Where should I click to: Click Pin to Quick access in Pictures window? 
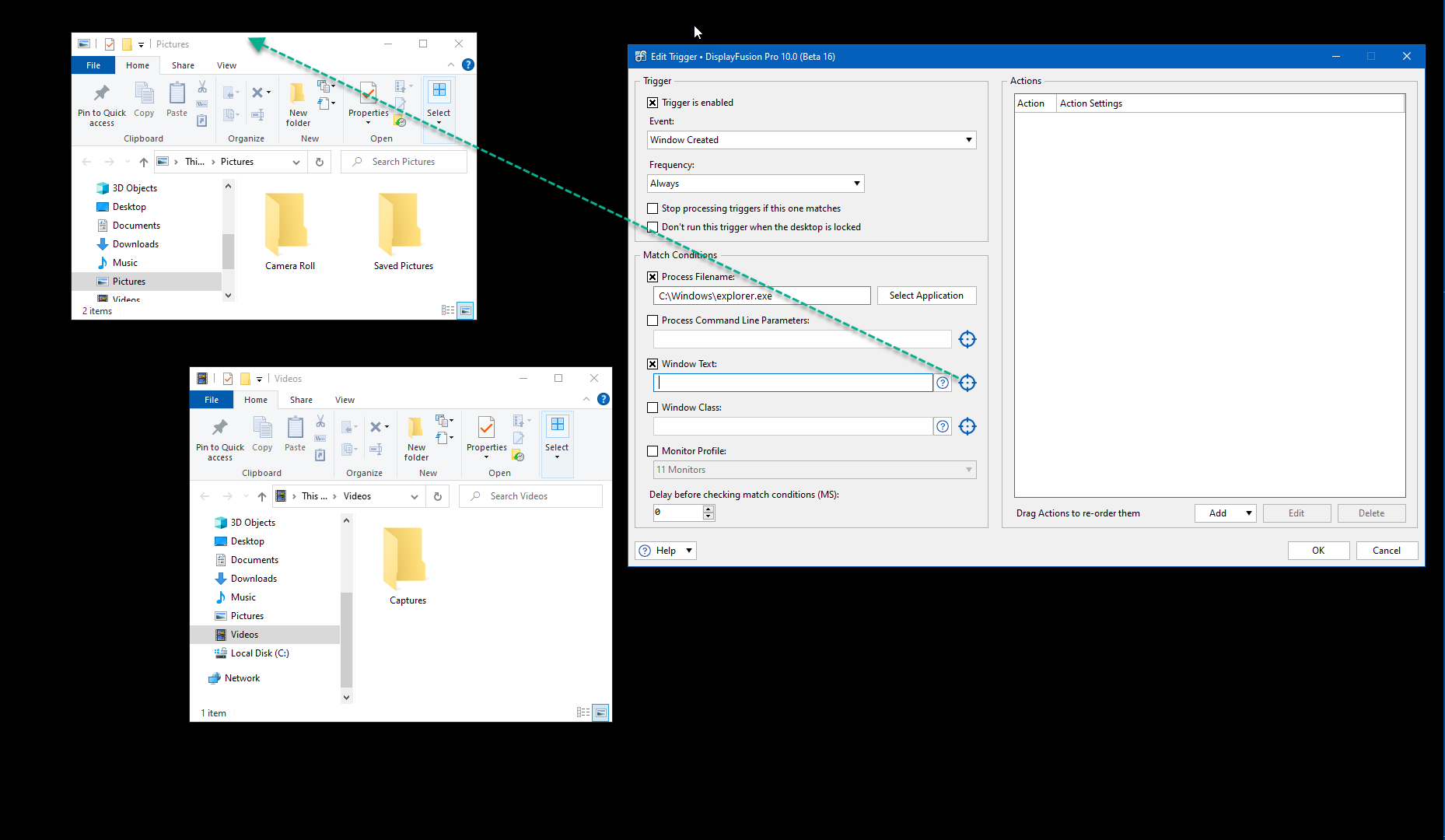click(102, 104)
